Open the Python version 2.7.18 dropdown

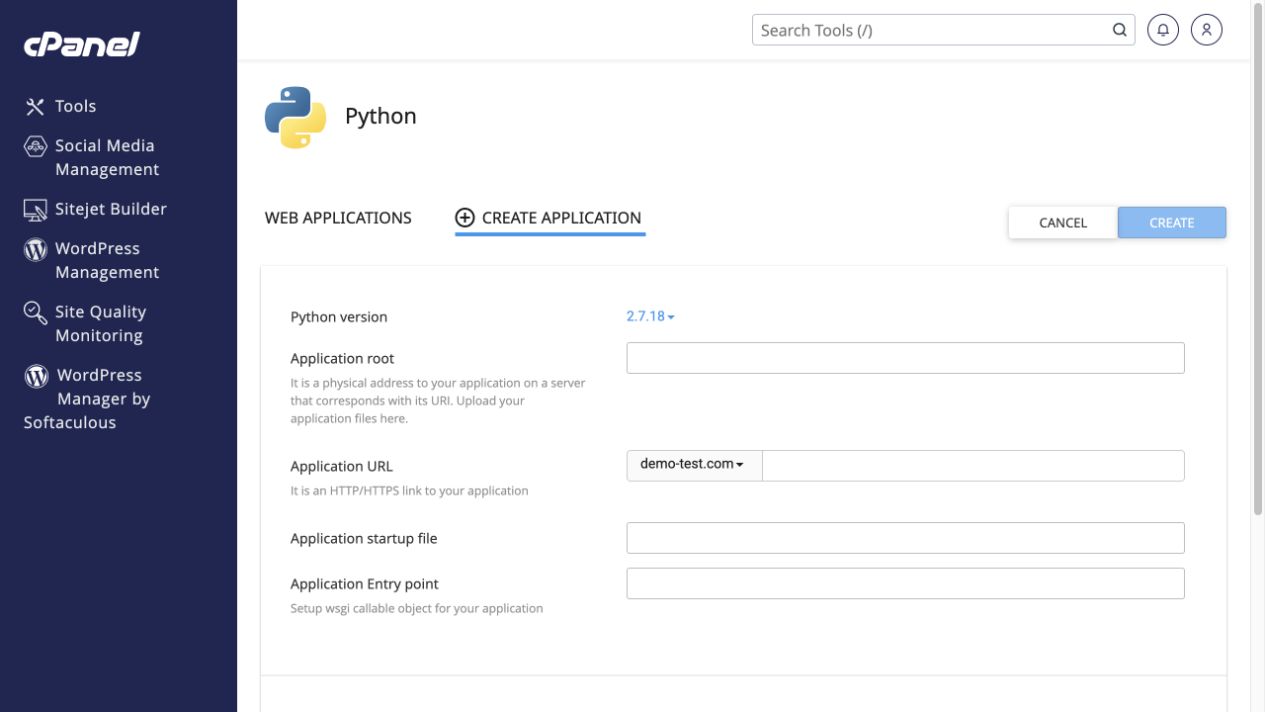point(651,316)
